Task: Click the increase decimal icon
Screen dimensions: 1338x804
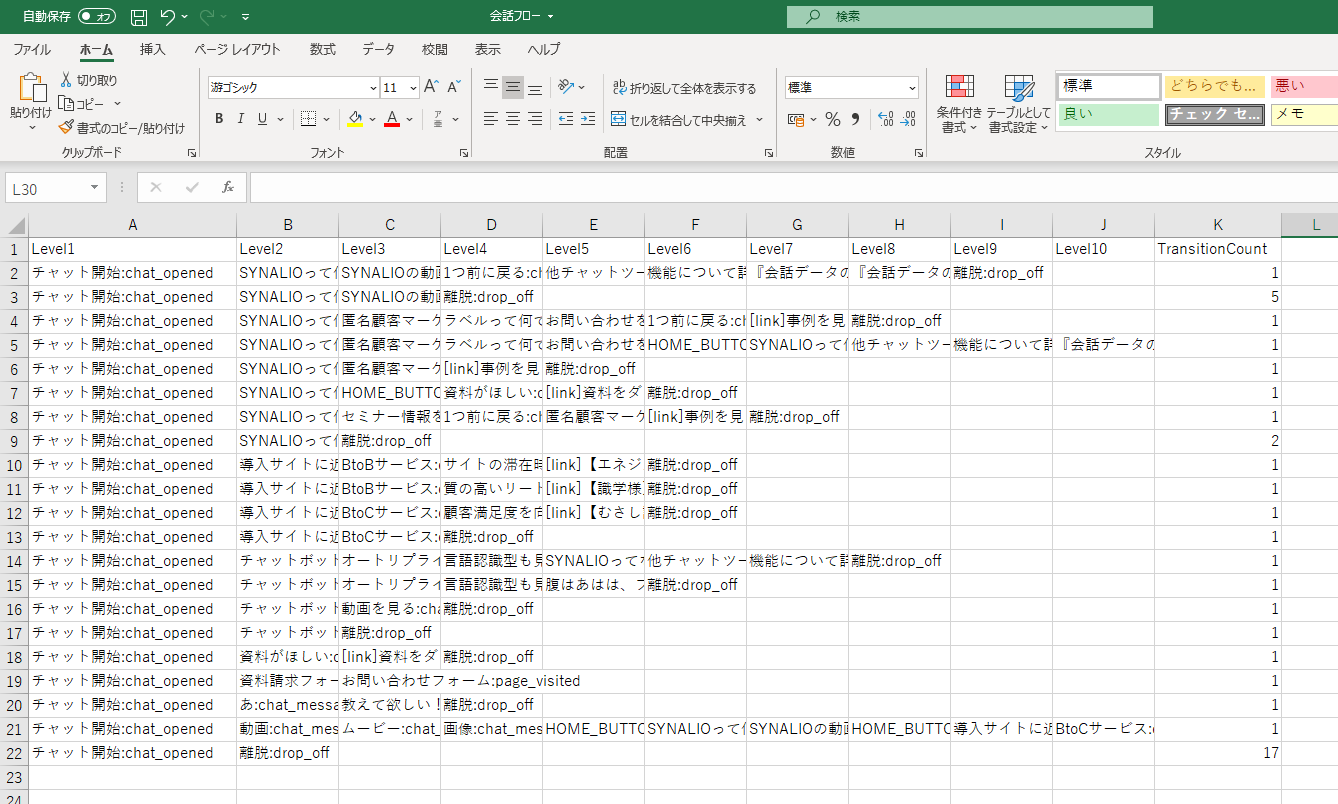Action: tap(886, 119)
